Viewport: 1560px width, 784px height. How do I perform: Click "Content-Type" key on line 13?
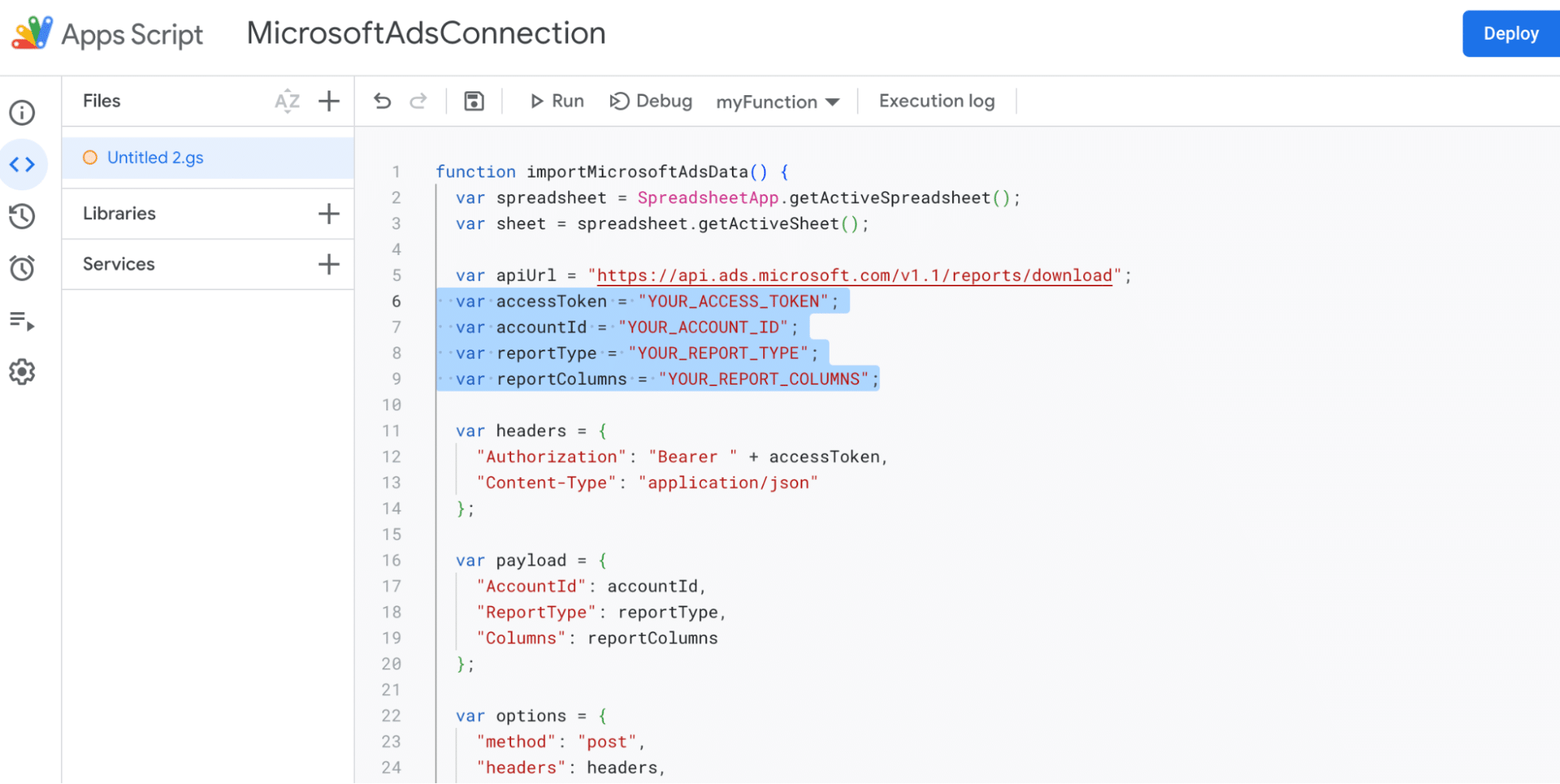click(546, 483)
